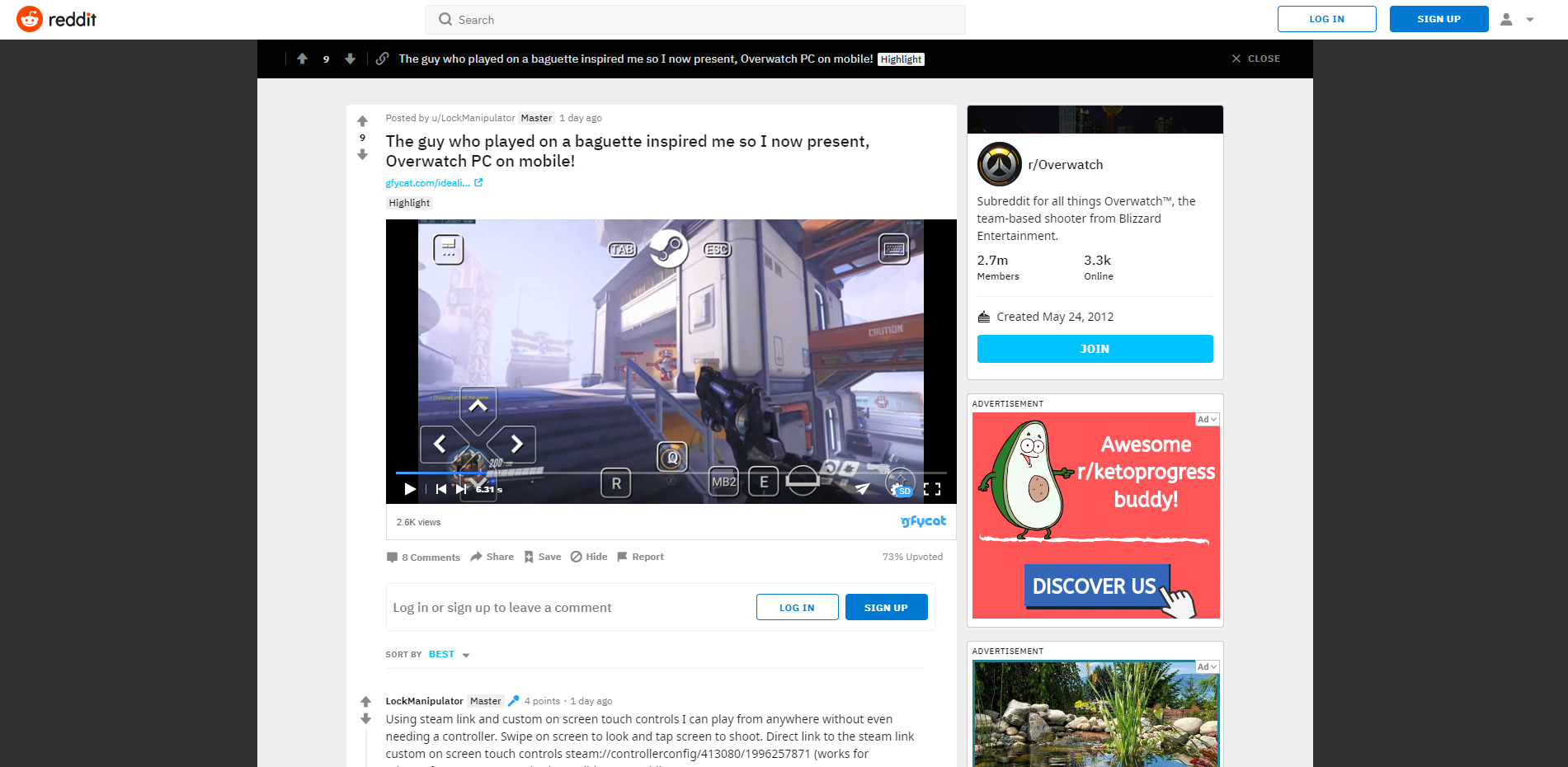Enter fullscreen for the video
1568x767 pixels.
click(932, 489)
